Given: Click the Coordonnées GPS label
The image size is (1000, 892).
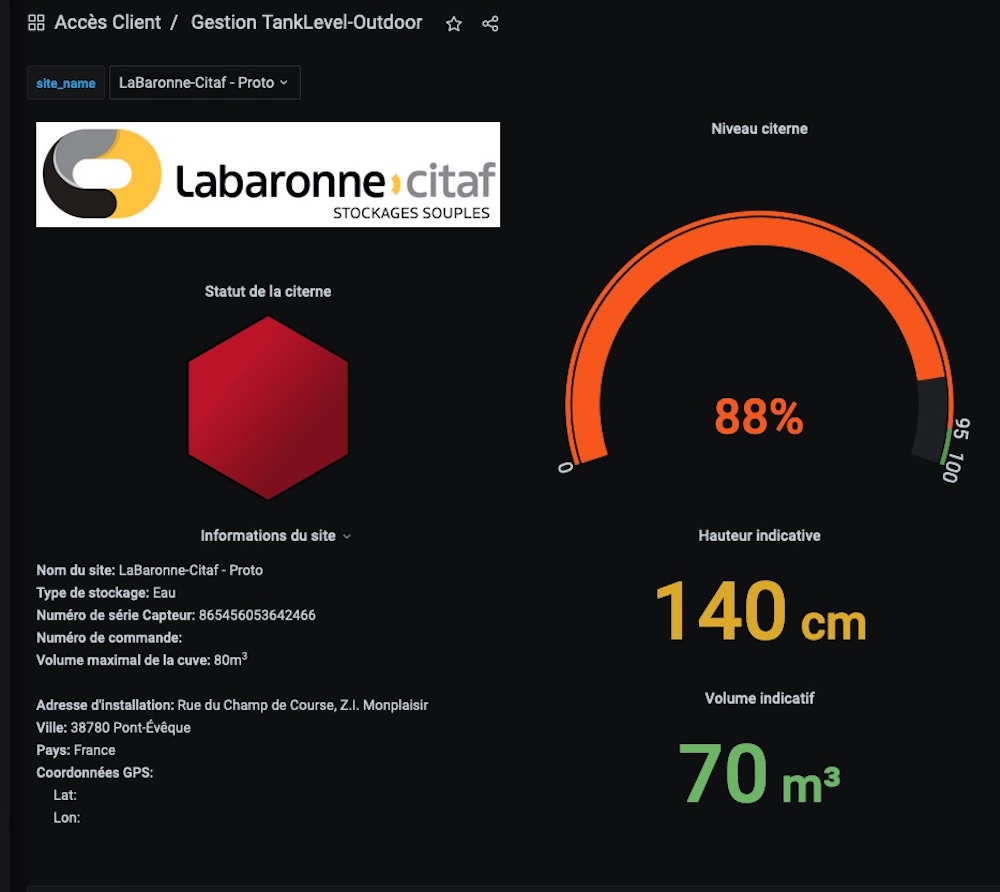Looking at the screenshot, I should pos(94,773).
